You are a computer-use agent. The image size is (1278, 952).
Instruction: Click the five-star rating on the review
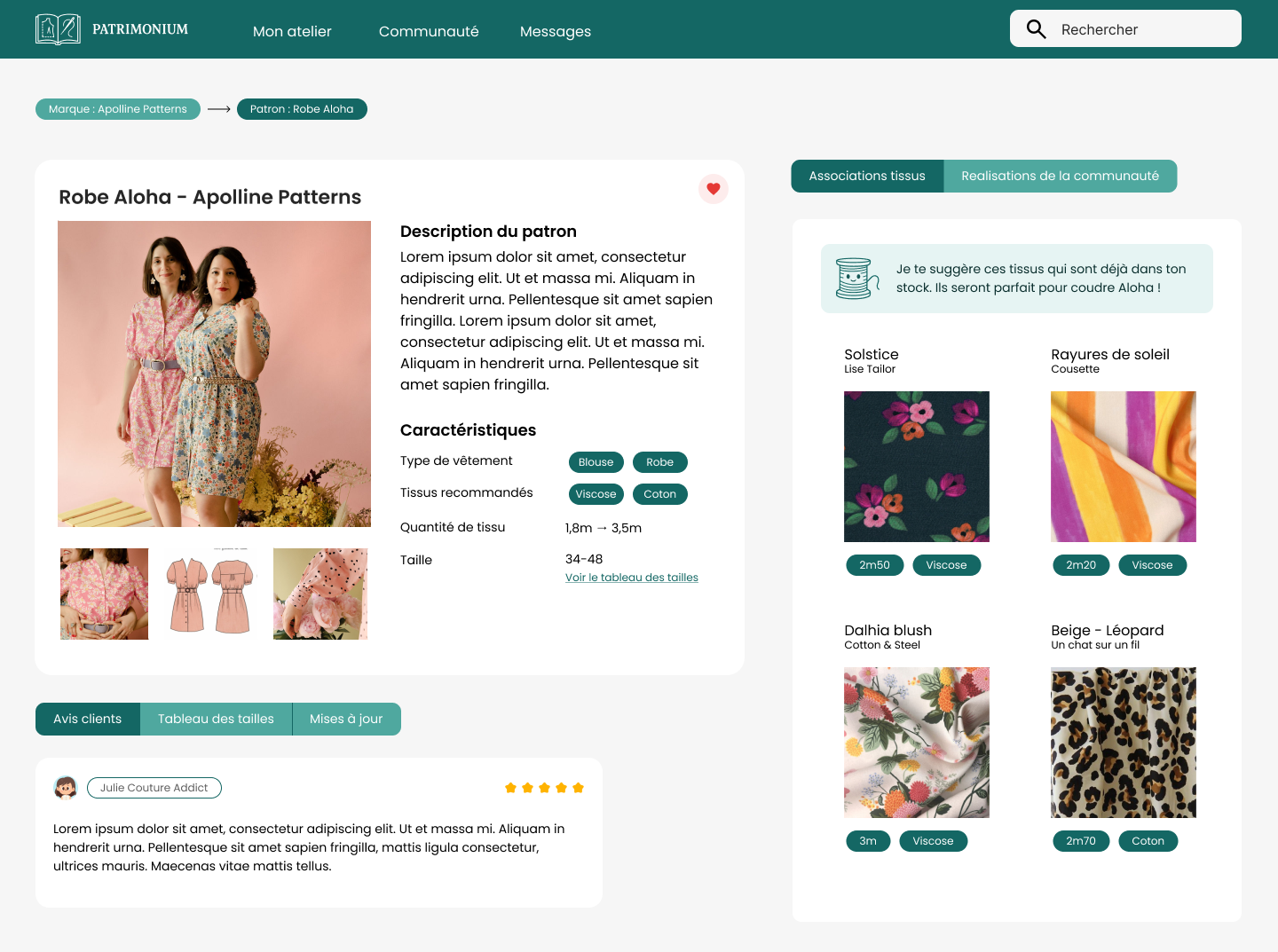coord(544,788)
